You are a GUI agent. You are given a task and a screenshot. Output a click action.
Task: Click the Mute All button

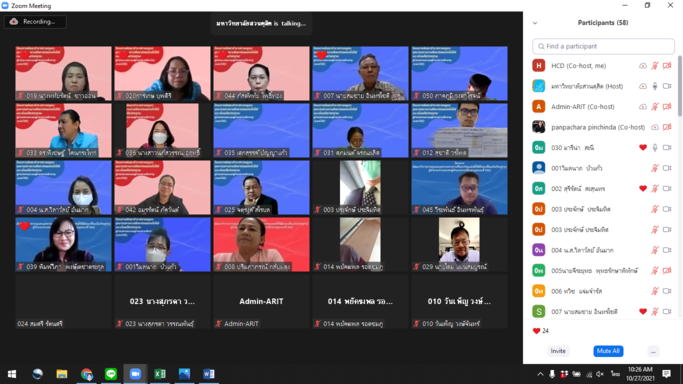point(608,351)
